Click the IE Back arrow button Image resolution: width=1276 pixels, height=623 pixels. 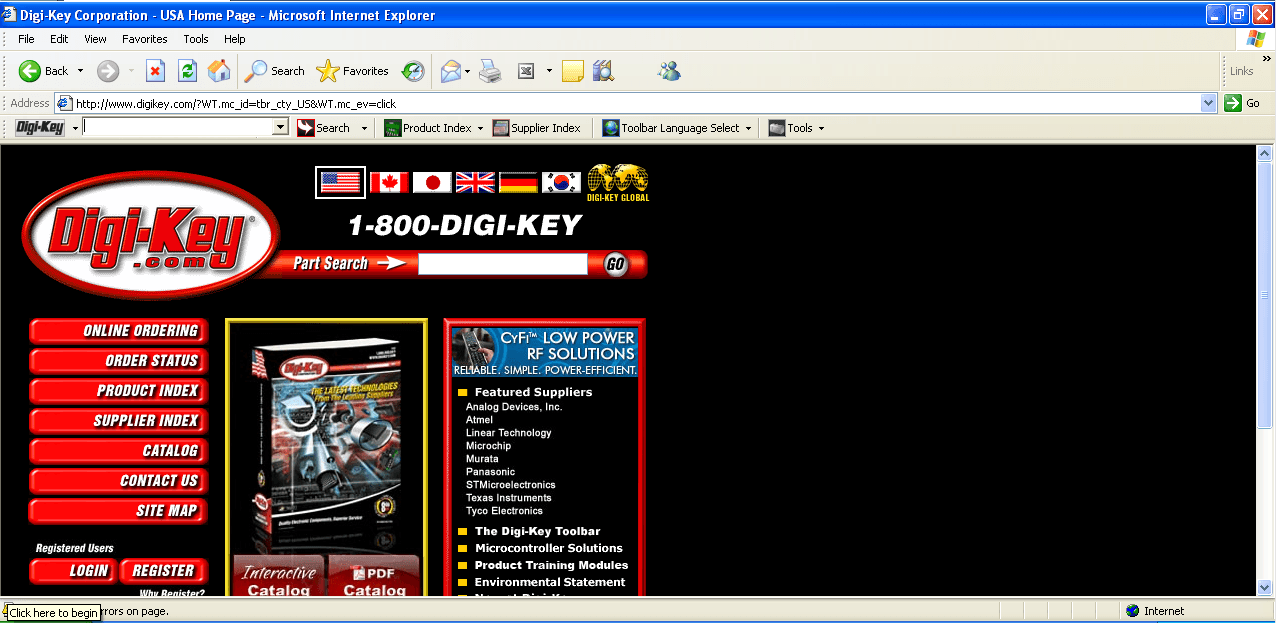[x=43, y=71]
